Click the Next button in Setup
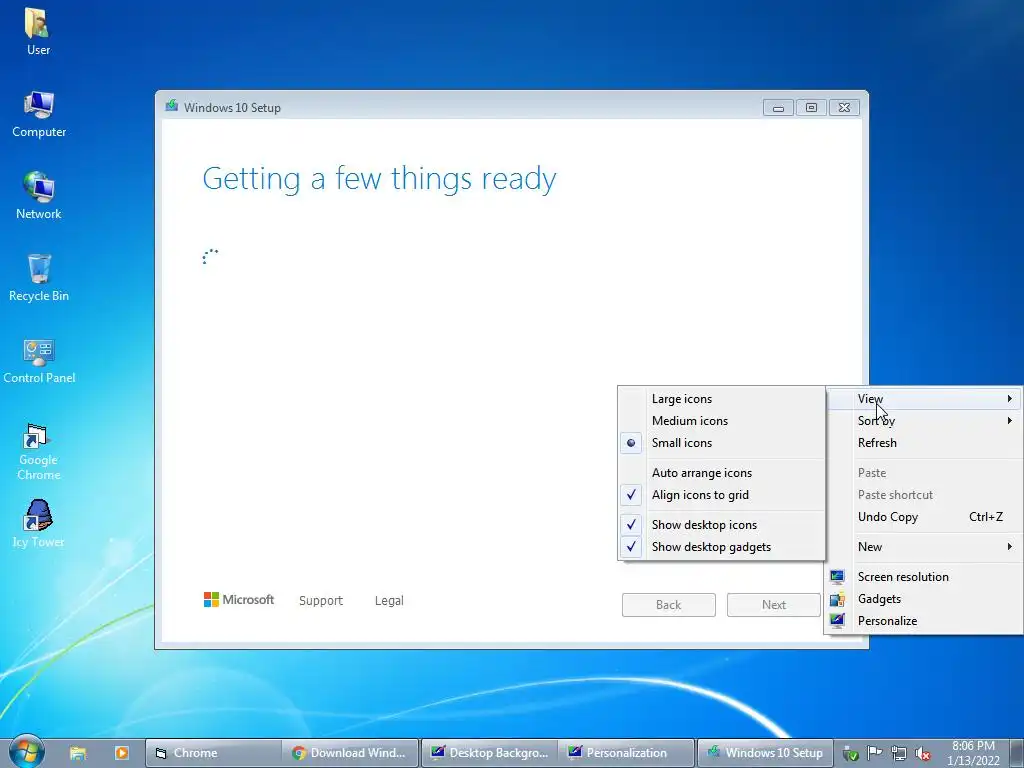 774,605
